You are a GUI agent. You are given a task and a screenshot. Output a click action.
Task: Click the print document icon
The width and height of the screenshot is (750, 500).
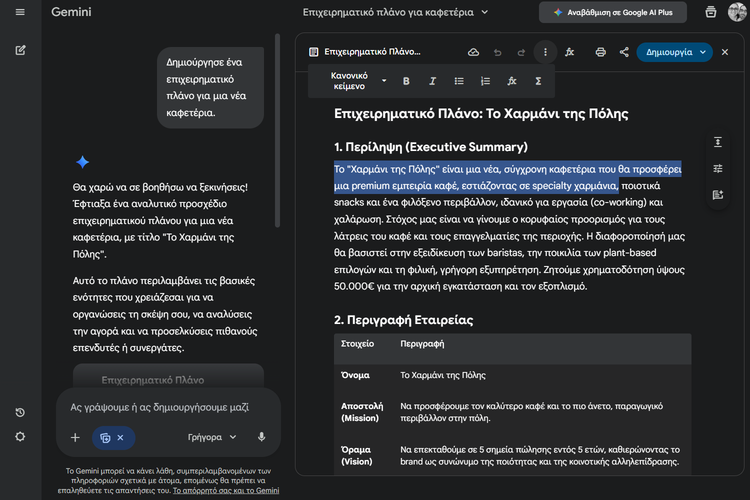tap(600, 52)
